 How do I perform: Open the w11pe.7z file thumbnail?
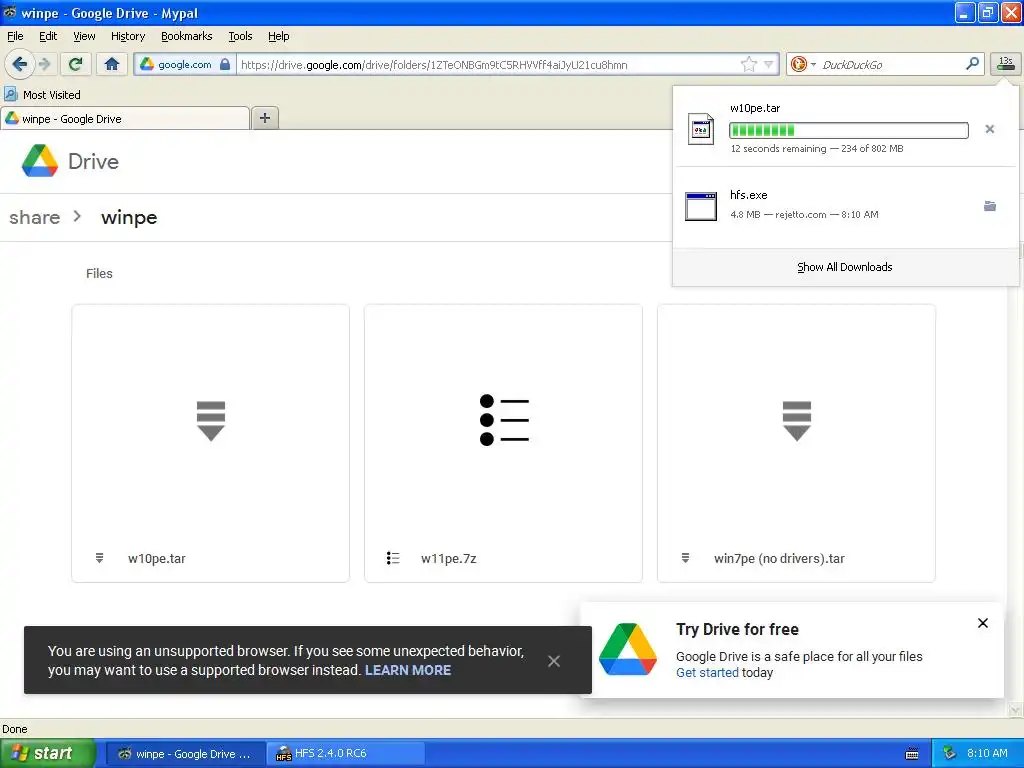504,420
